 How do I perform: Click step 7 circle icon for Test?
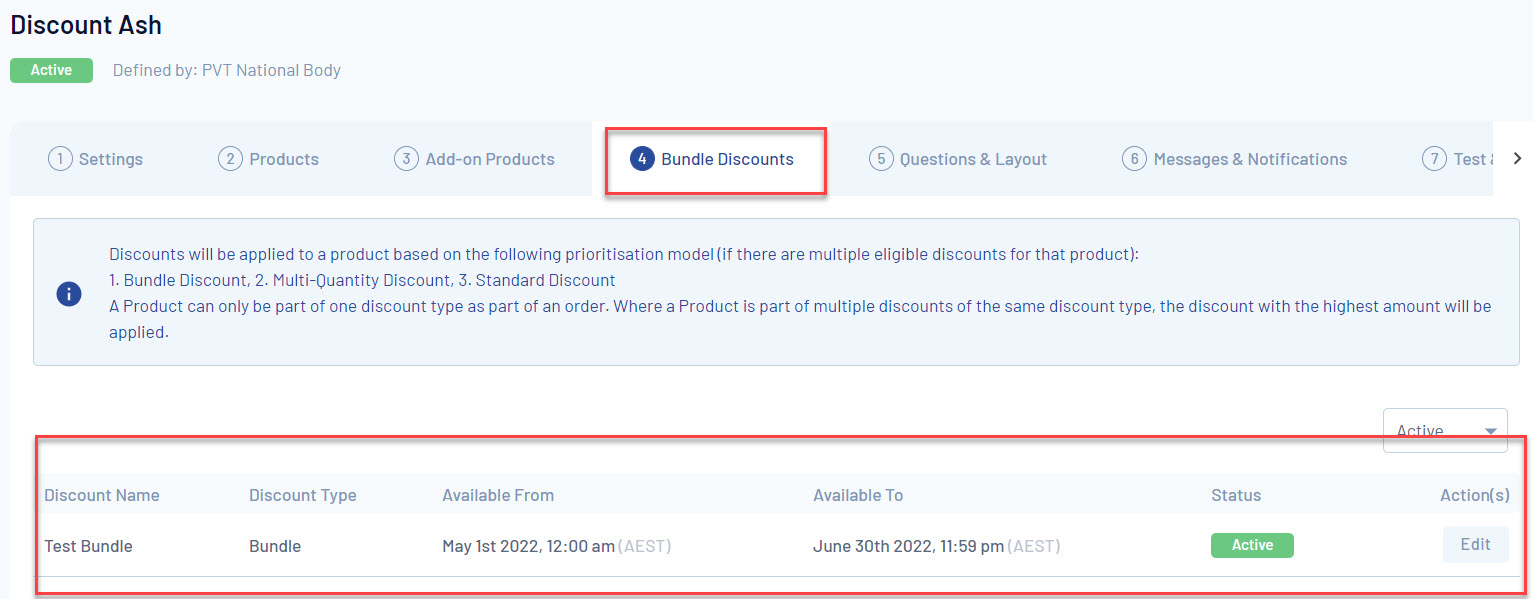(x=1434, y=159)
